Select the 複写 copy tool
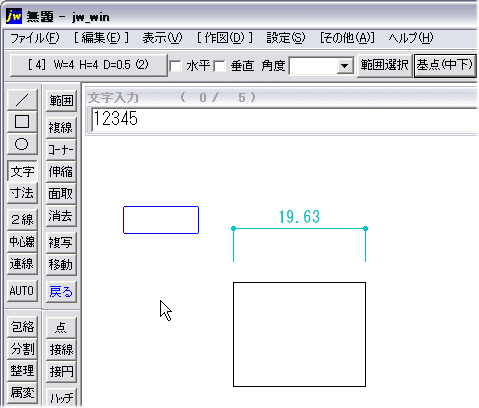This screenshot has width=479, height=408. point(61,242)
